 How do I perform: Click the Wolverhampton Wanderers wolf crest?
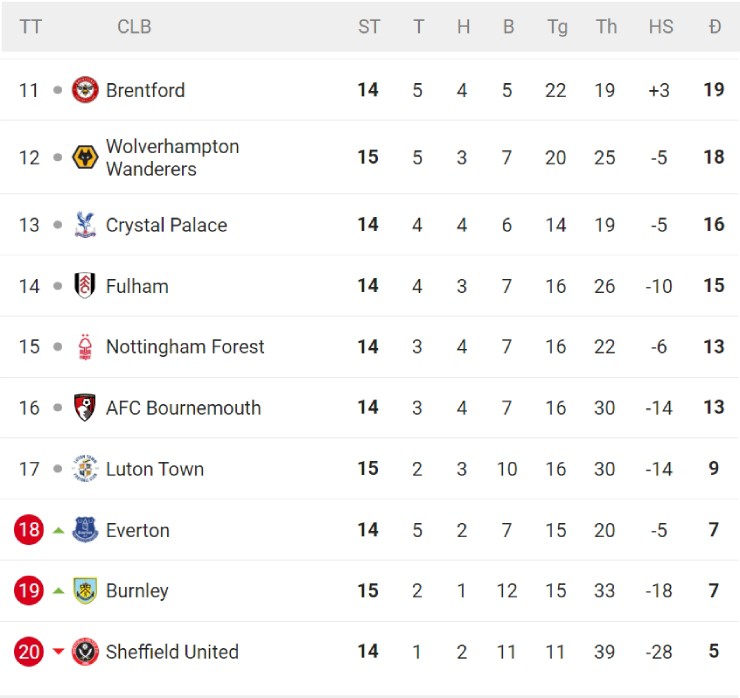[85, 158]
